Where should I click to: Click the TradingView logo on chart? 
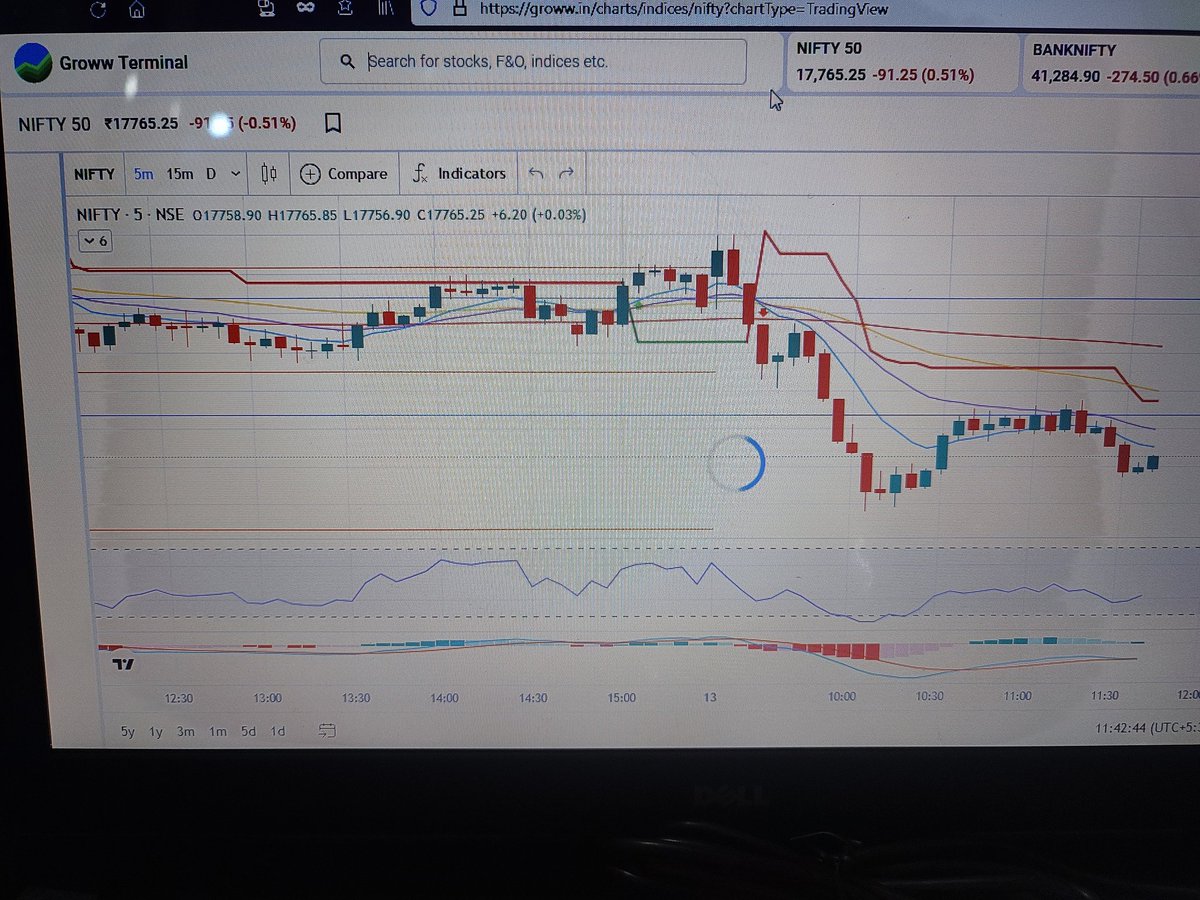click(123, 663)
